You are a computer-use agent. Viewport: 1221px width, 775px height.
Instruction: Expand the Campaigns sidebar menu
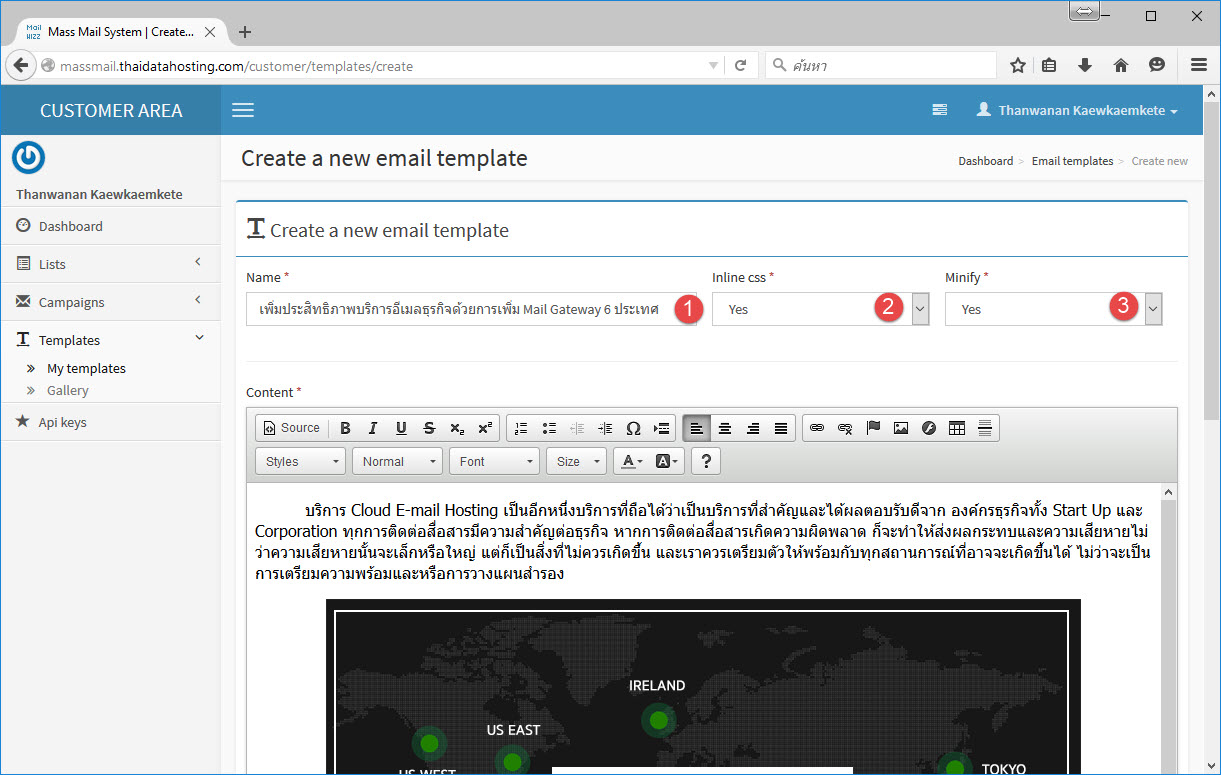(110, 302)
